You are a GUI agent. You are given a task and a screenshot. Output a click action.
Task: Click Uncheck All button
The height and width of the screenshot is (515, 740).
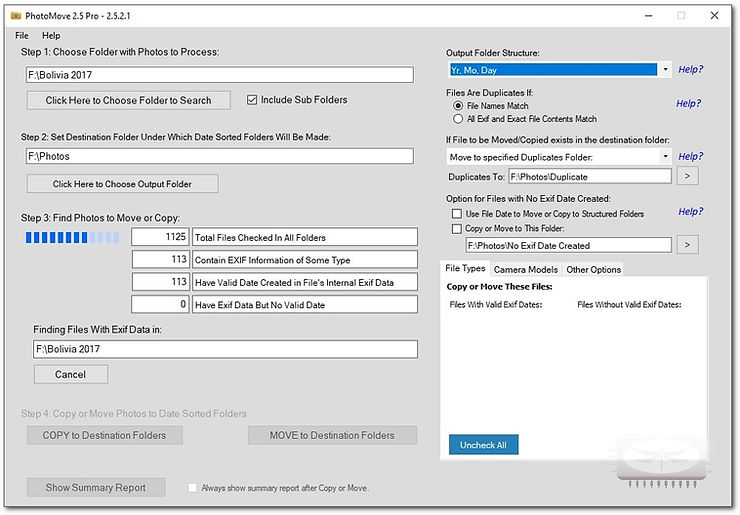[483, 445]
